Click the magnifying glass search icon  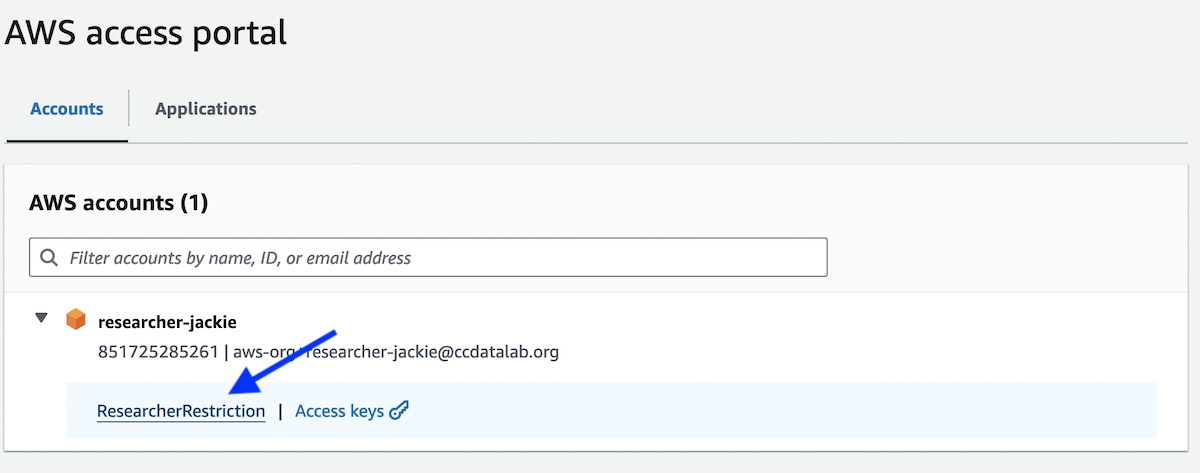coord(48,258)
